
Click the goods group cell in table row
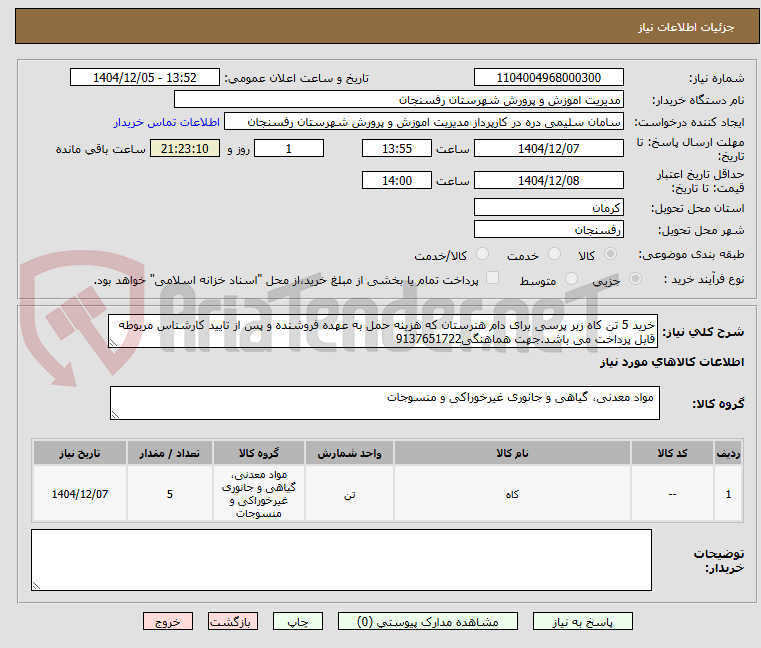click(x=259, y=494)
